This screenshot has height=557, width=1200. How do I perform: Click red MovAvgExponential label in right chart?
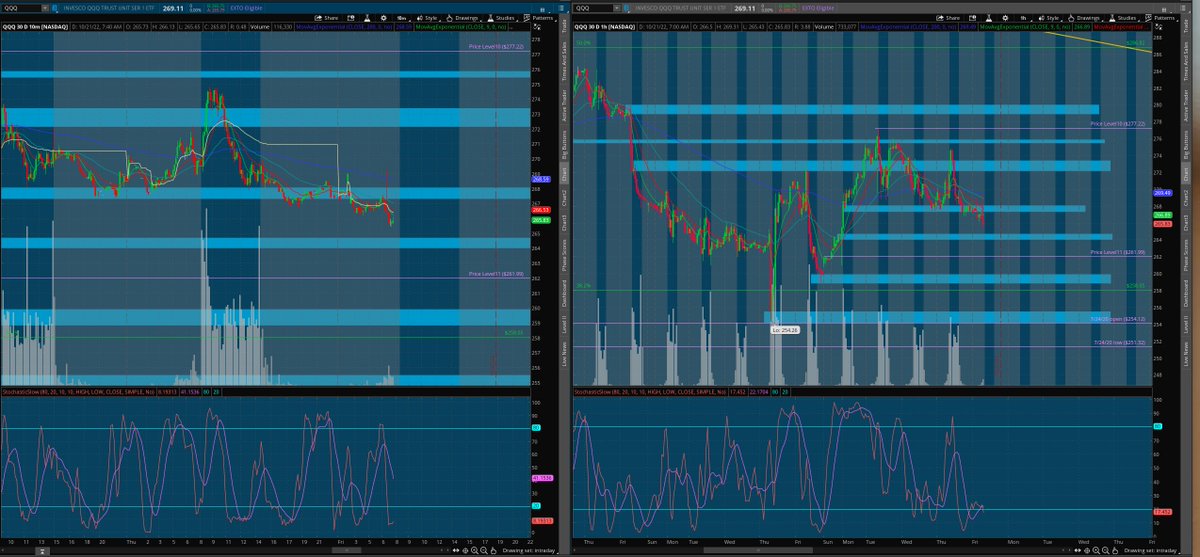click(1123, 26)
